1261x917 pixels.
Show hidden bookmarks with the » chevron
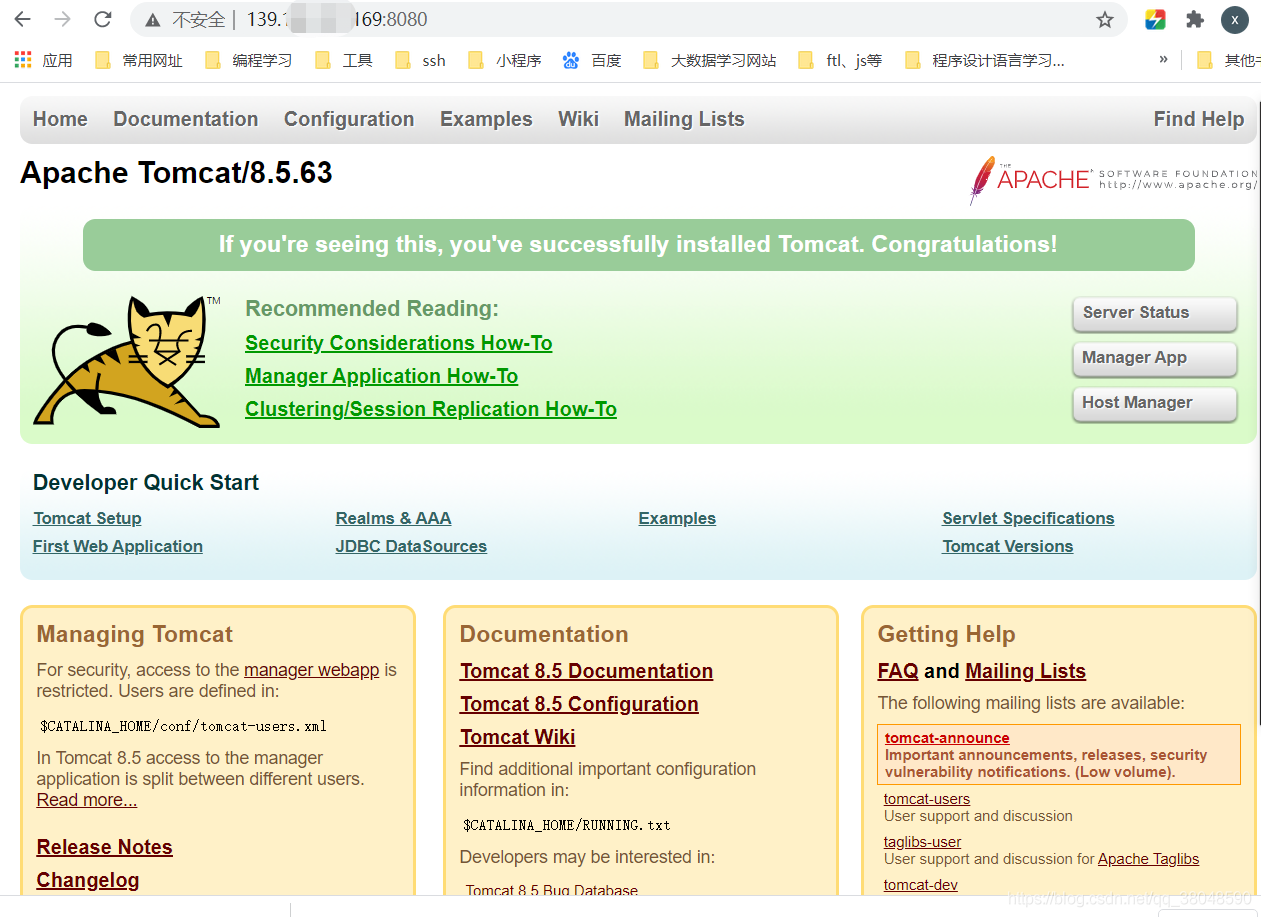1163,60
